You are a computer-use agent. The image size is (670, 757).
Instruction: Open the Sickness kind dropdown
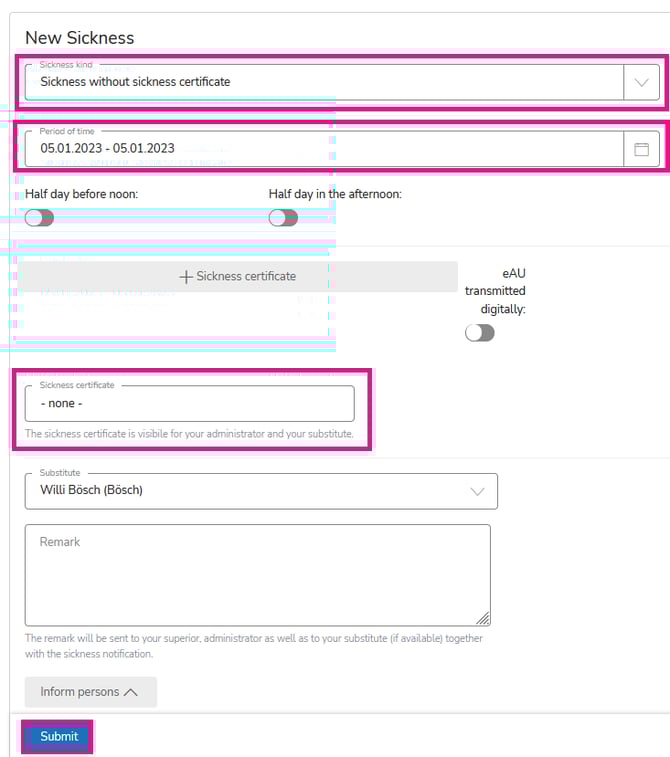pyautogui.click(x=320, y=82)
